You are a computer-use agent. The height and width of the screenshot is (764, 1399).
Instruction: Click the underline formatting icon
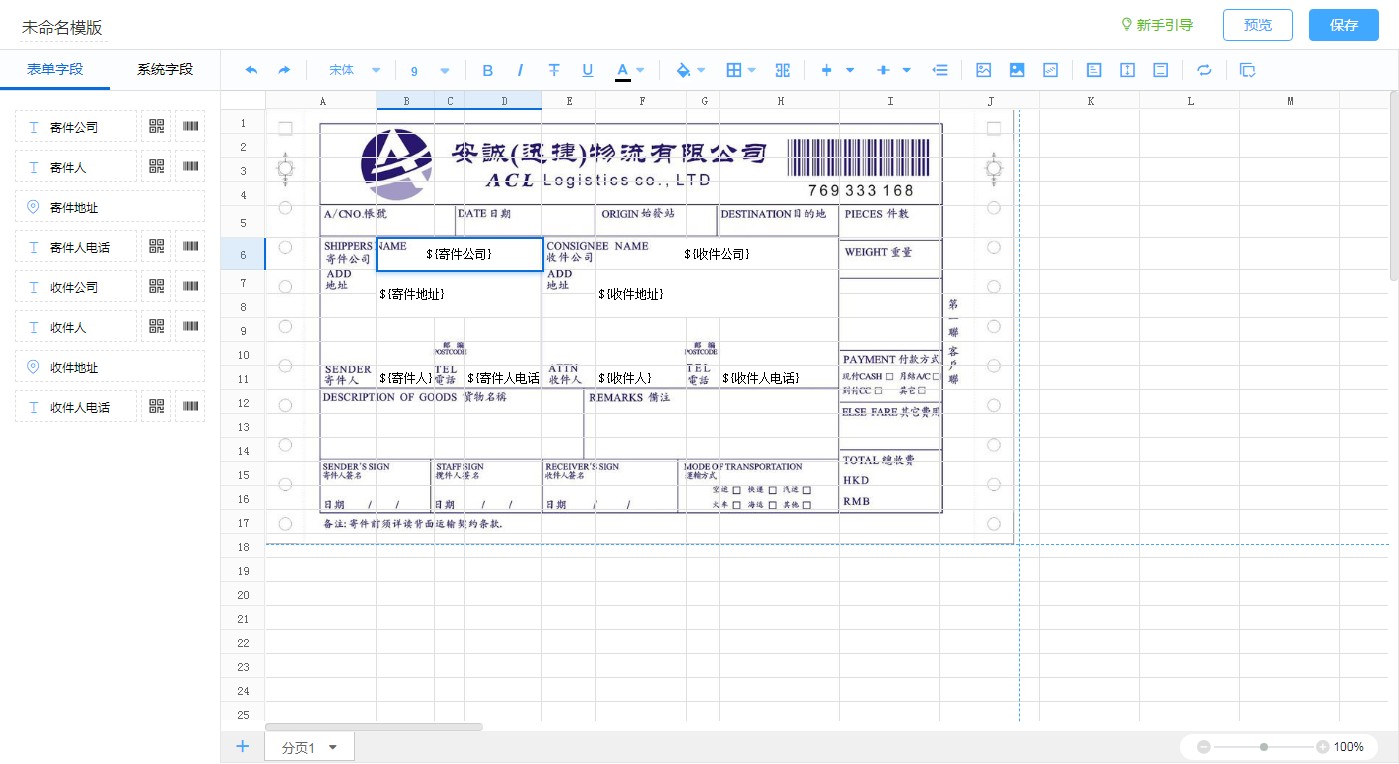point(588,70)
